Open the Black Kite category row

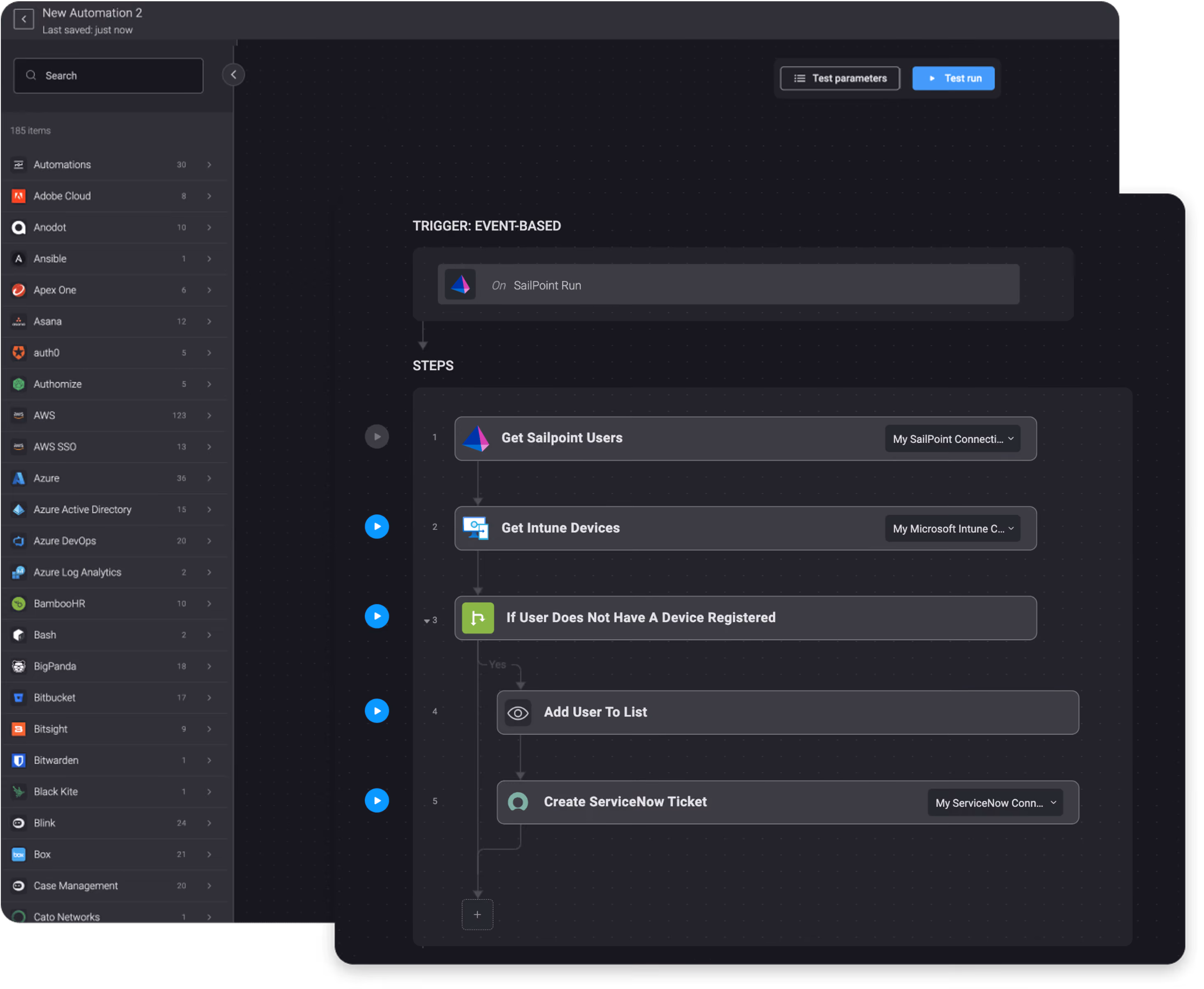pos(114,791)
